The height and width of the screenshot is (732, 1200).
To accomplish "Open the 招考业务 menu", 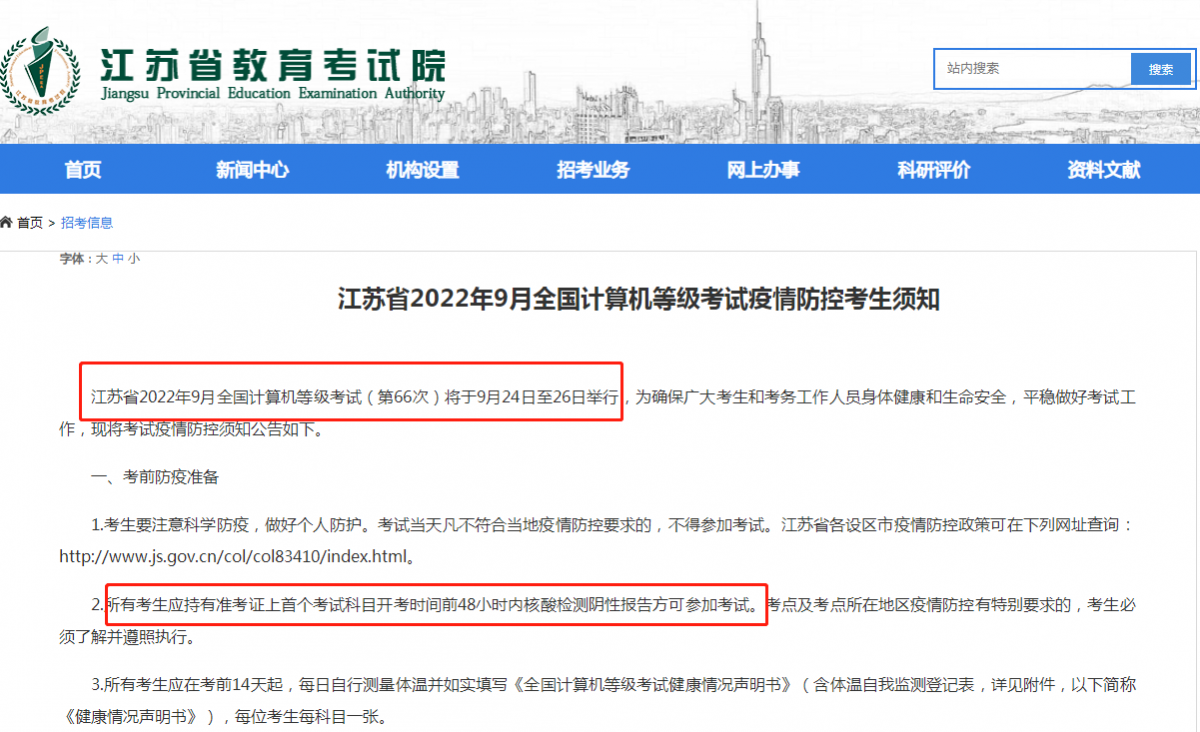I will click(x=593, y=170).
